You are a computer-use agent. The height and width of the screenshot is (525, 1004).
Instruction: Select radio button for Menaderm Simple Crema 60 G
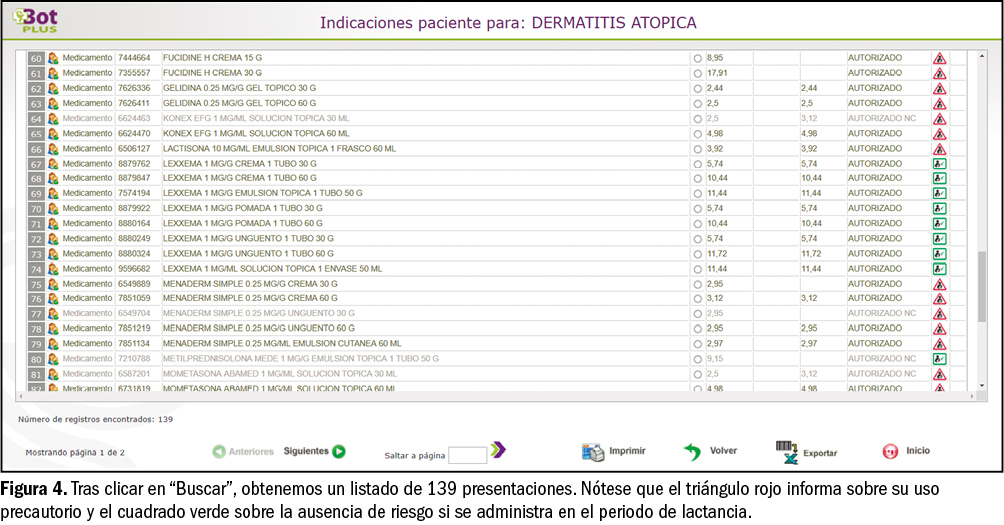coord(697,299)
